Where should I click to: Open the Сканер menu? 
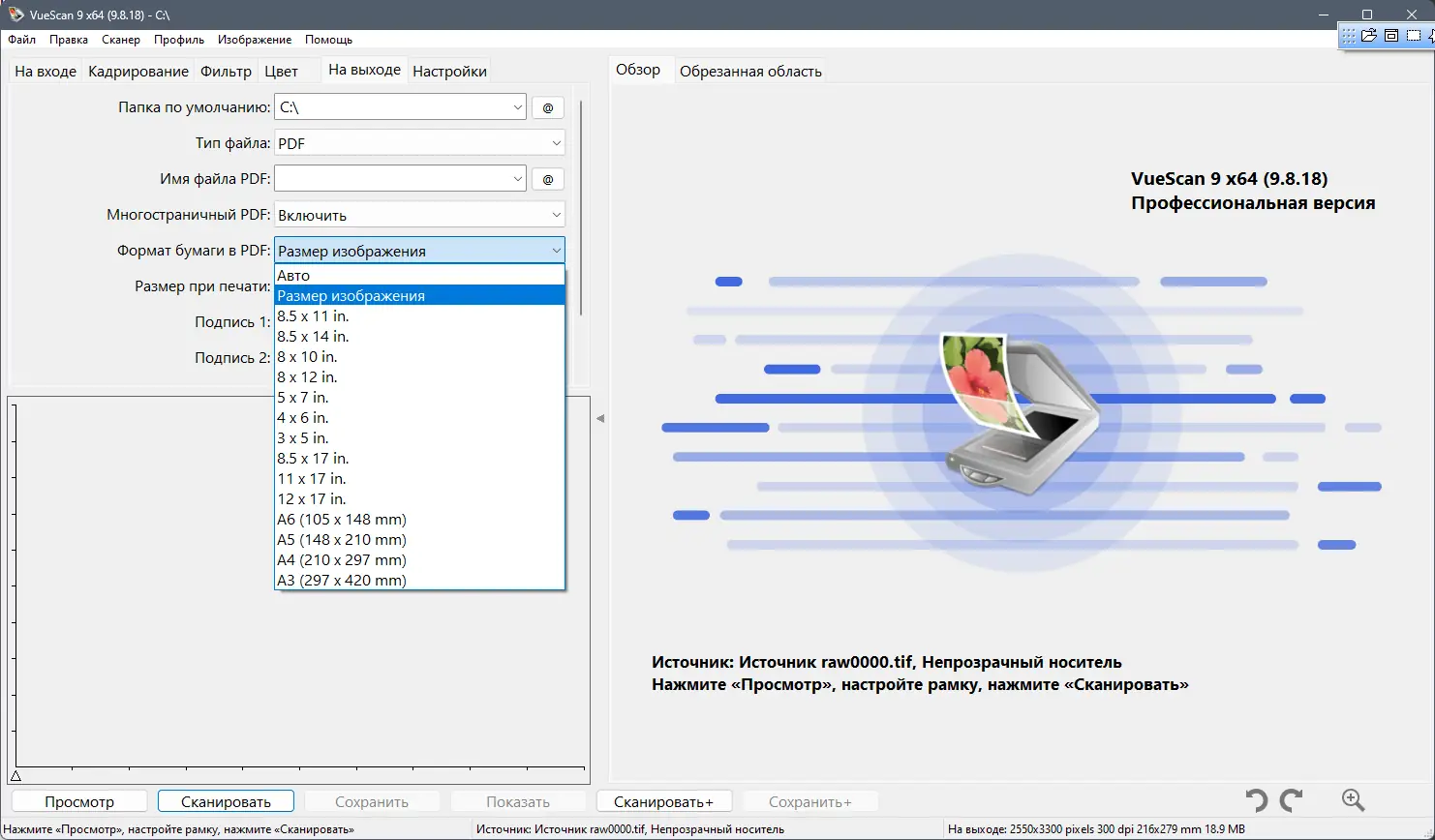coord(120,40)
